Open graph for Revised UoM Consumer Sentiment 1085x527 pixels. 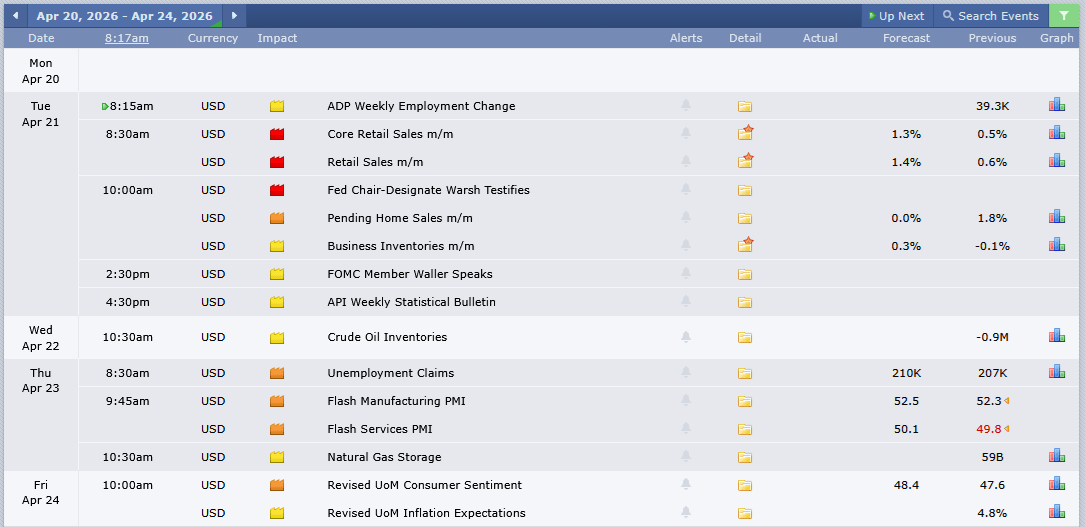1057,483
